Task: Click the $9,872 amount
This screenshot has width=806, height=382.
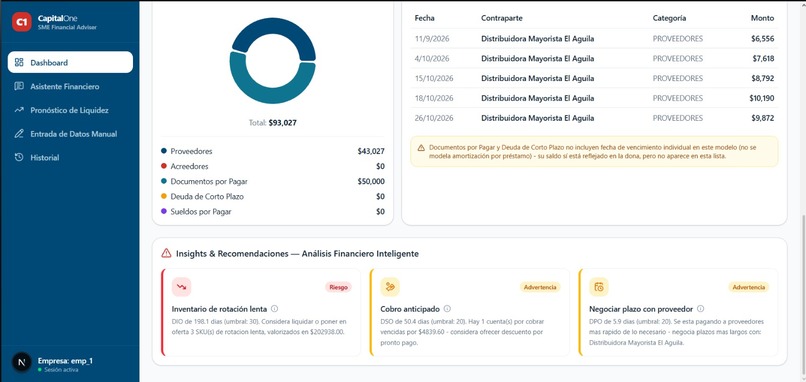Action: tap(762, 118)
